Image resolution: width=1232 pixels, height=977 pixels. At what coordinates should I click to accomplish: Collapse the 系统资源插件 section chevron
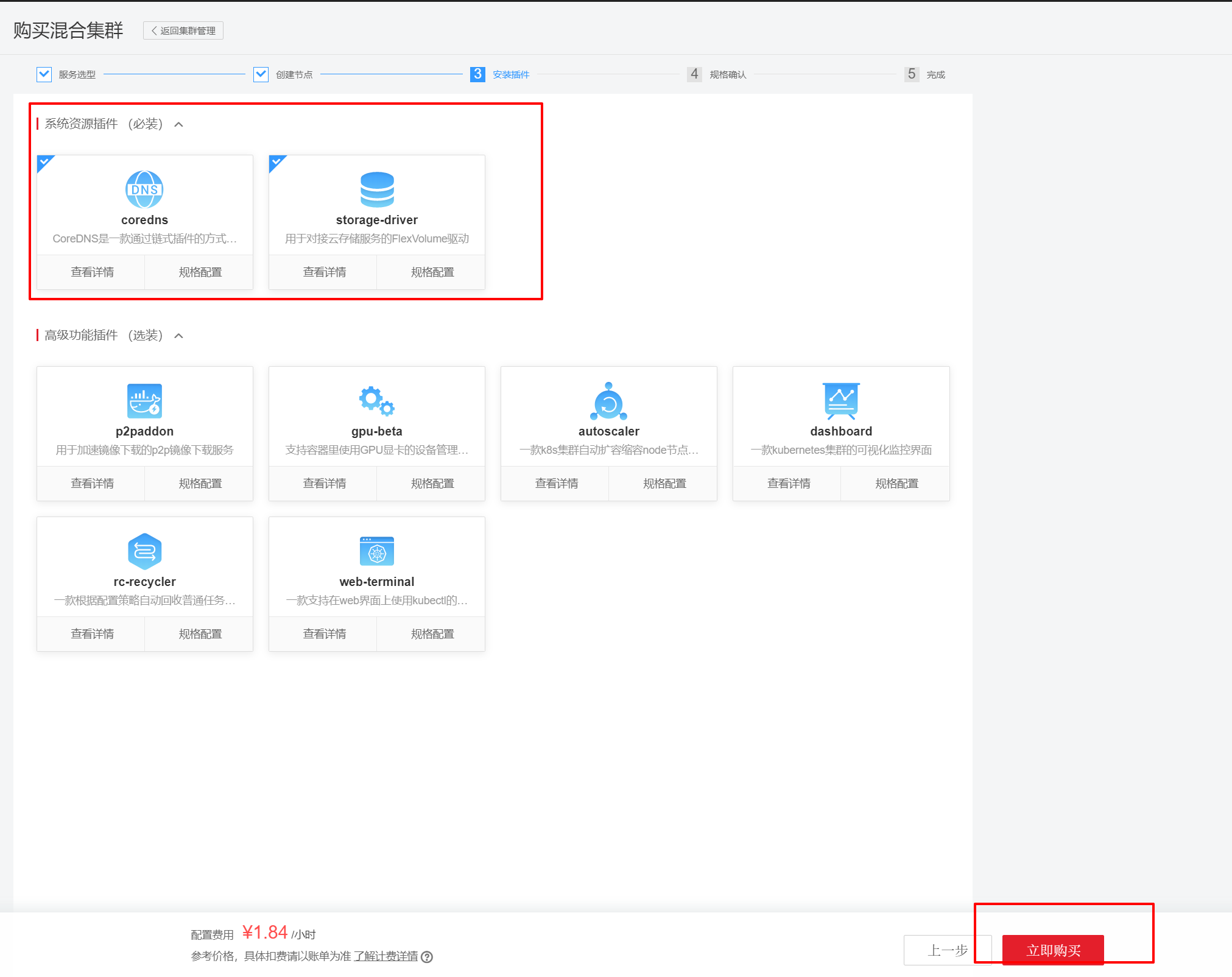pyautogui.click(x=178, y=124)
